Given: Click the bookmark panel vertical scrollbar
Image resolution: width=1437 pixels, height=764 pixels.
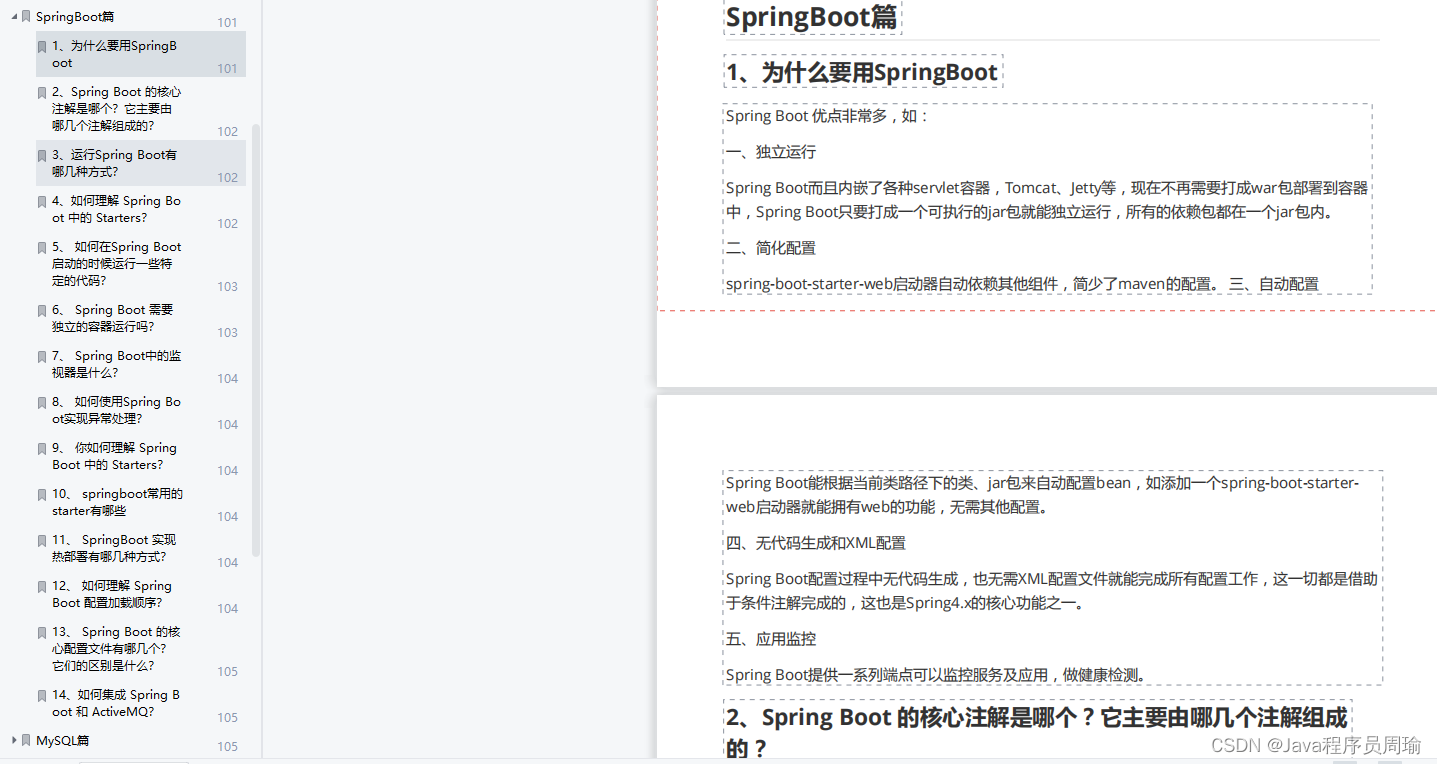Looking at the screenshot, I should tap(256, 340).
